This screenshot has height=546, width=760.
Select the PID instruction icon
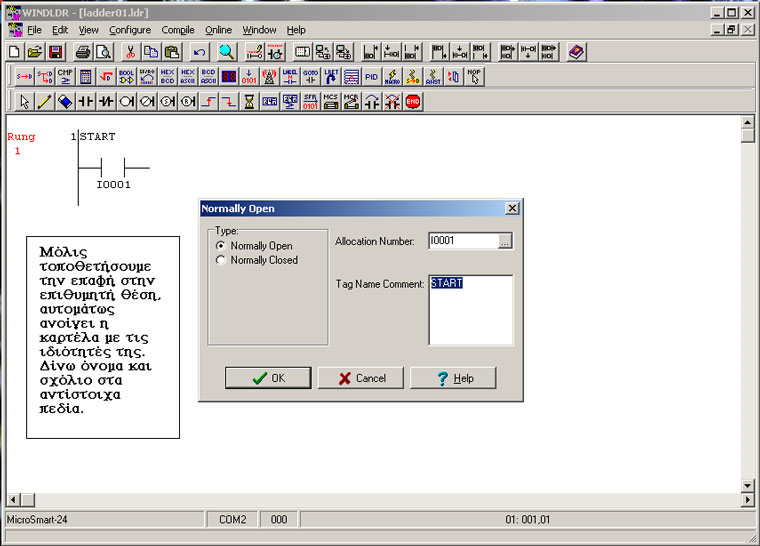(x=371, y=76)
